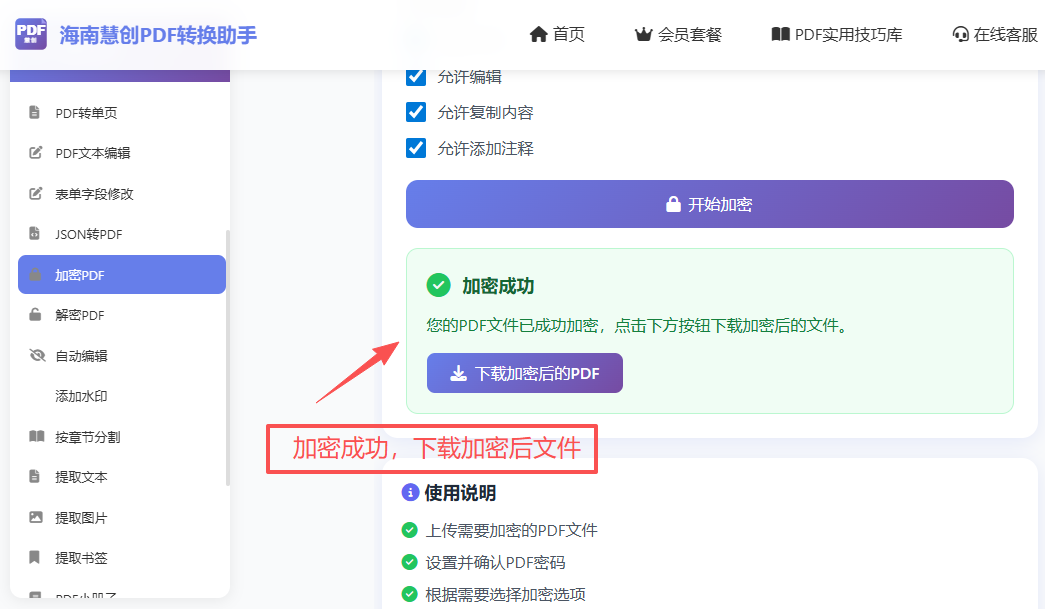Open the 在线客服 navigation item

[995, 34]
